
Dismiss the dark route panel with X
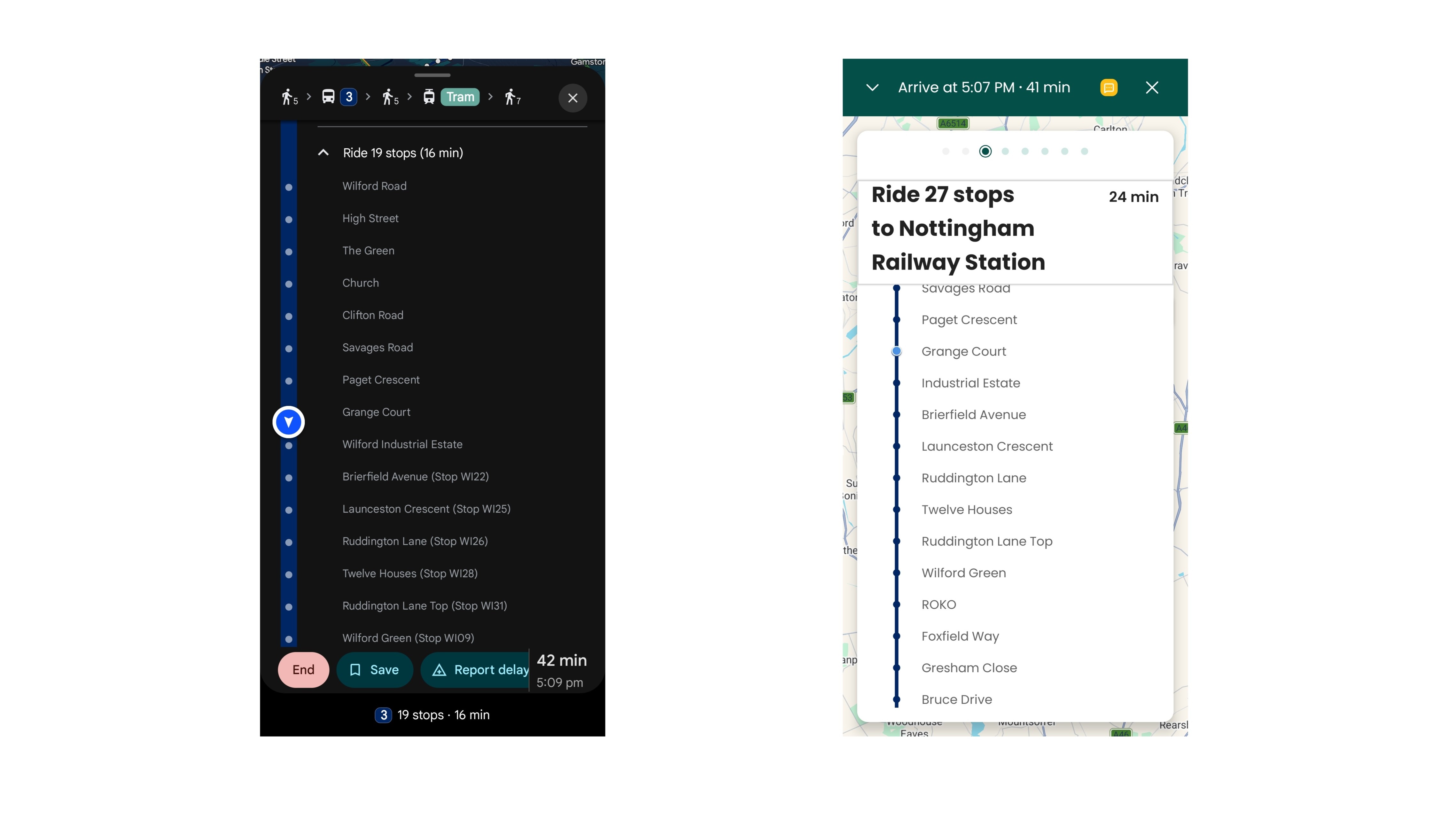(x=573, y=98)
